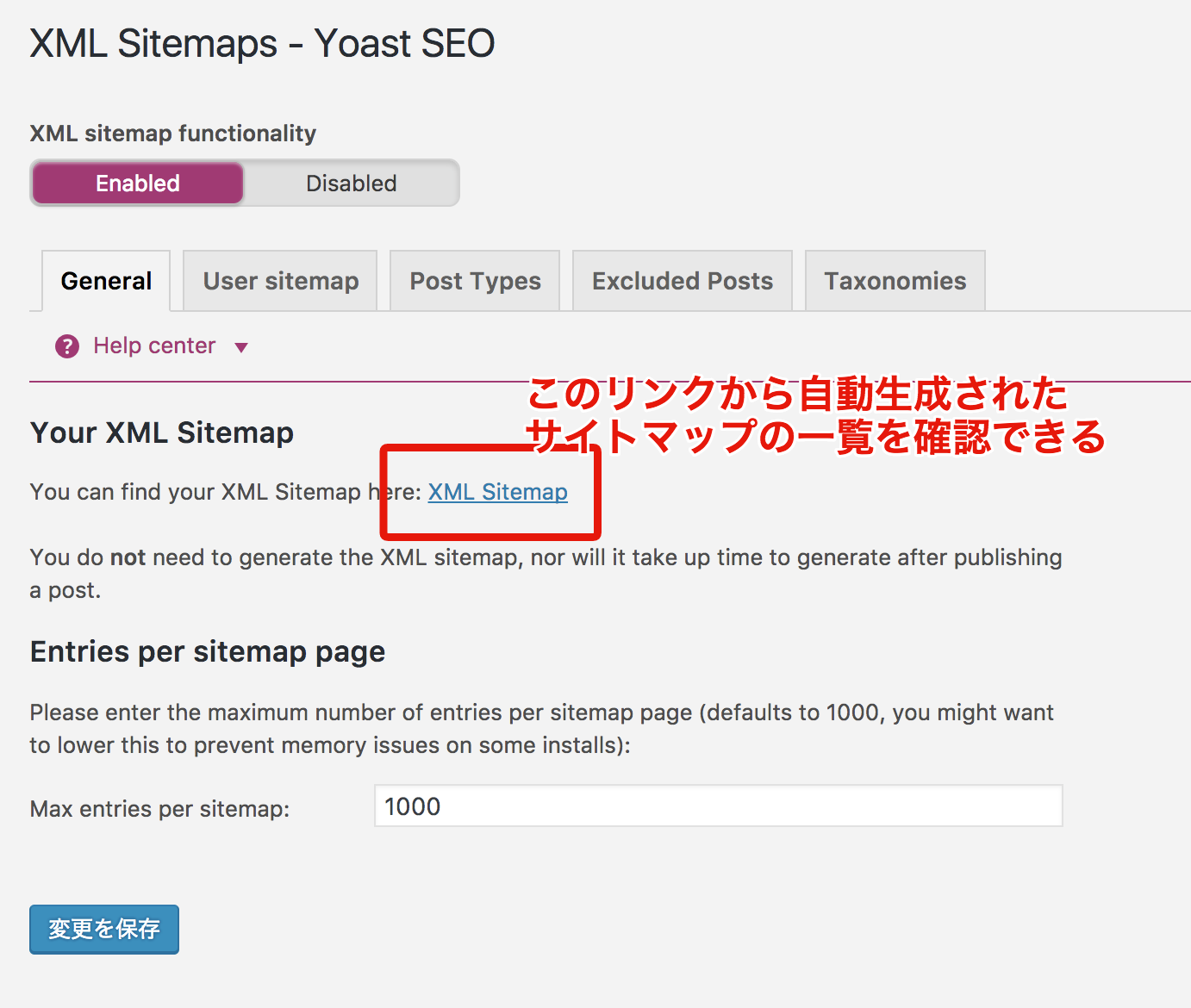This screenshot has width=1191, height=1008.
Task: Click the Help center question mark icon
Action: [67, 346]
